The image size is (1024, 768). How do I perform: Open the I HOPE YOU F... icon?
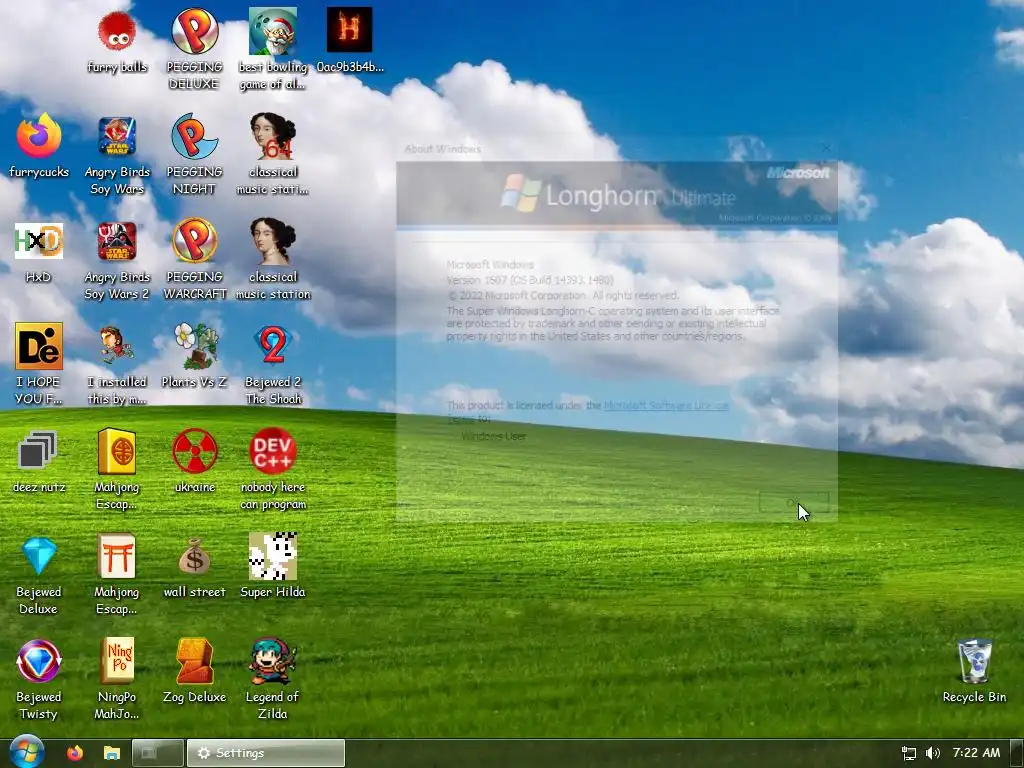click(x=39, y=364)
